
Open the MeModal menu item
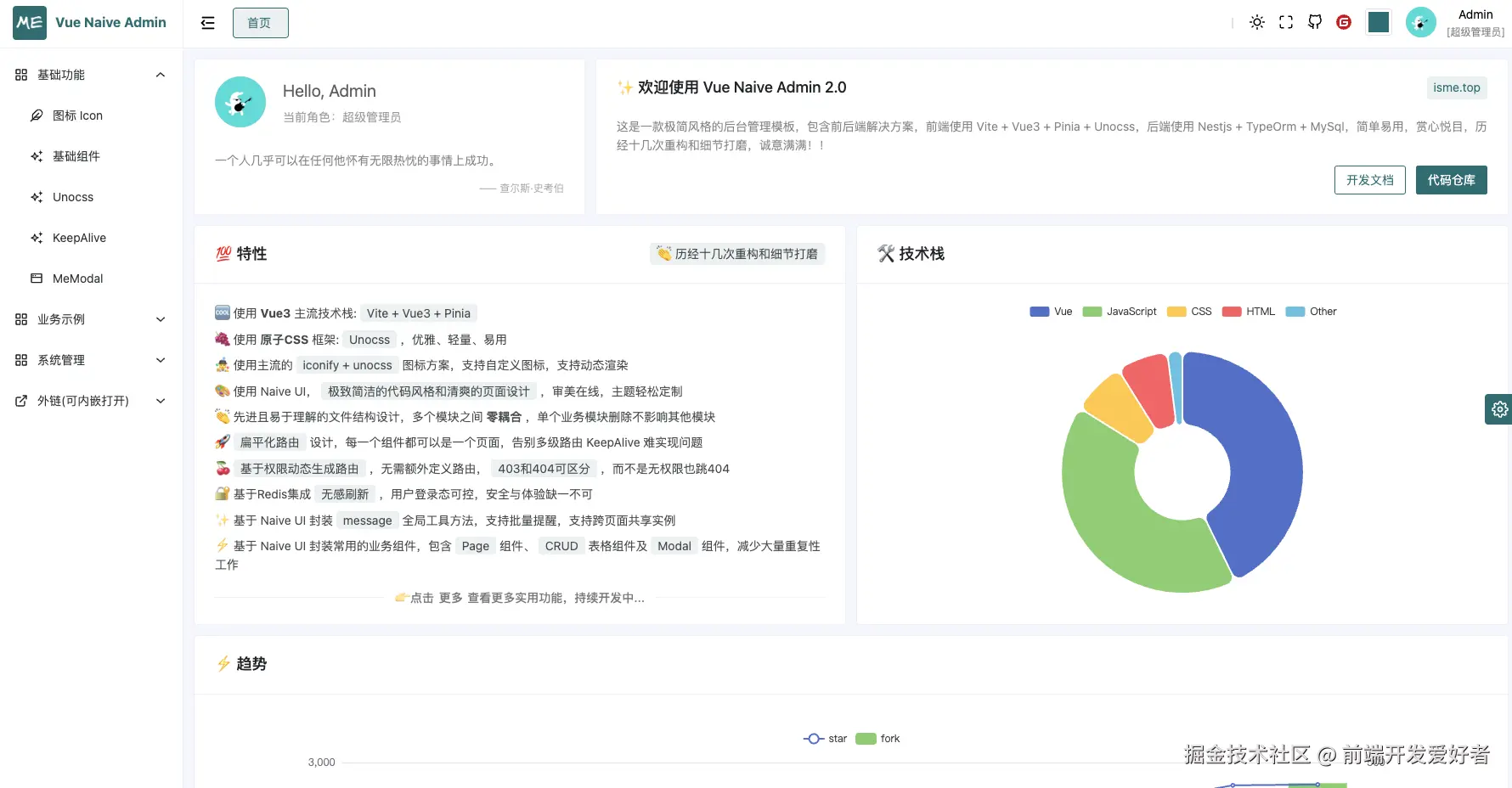[91, 279]
